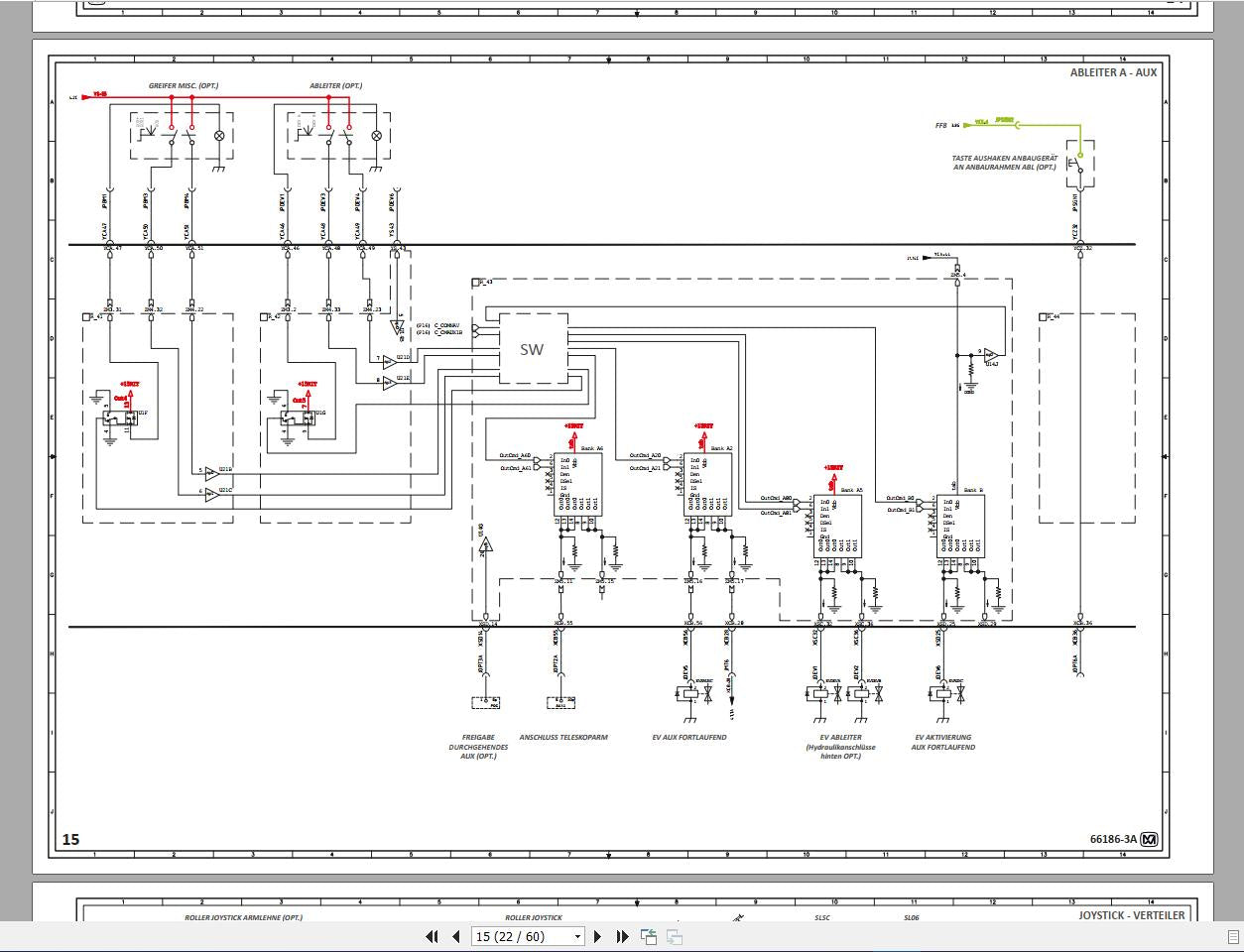Click the ABLEITER A - AUX sheet title
The height and width of the screenshot is (952, 1244).
coord(1112,72)
